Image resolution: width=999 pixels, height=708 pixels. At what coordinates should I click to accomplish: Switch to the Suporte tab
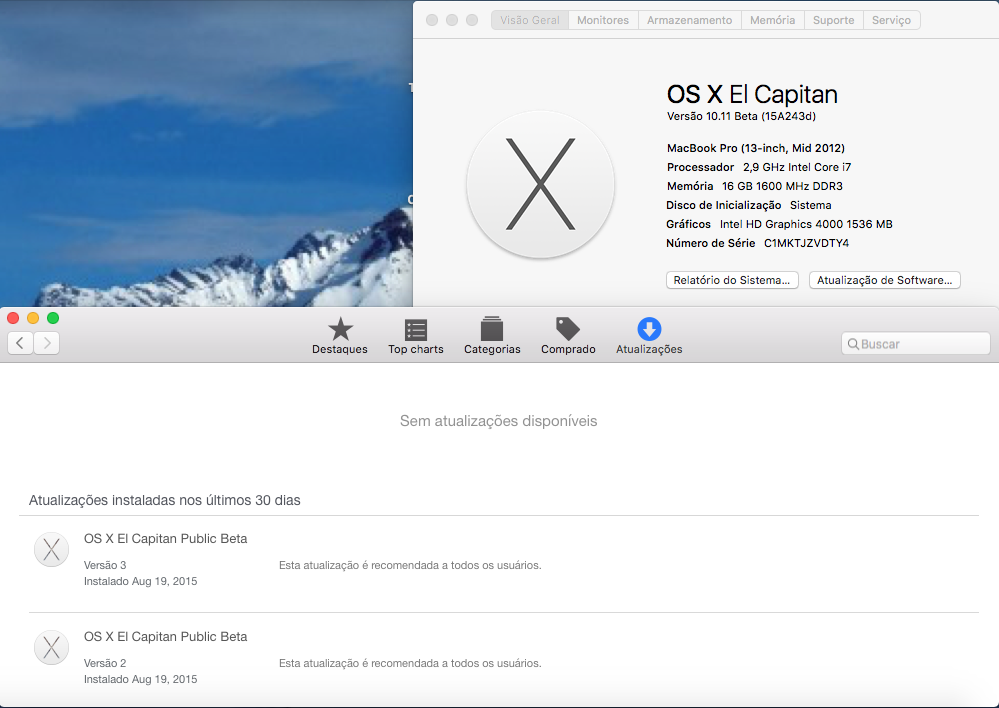(x=833, y=20)
